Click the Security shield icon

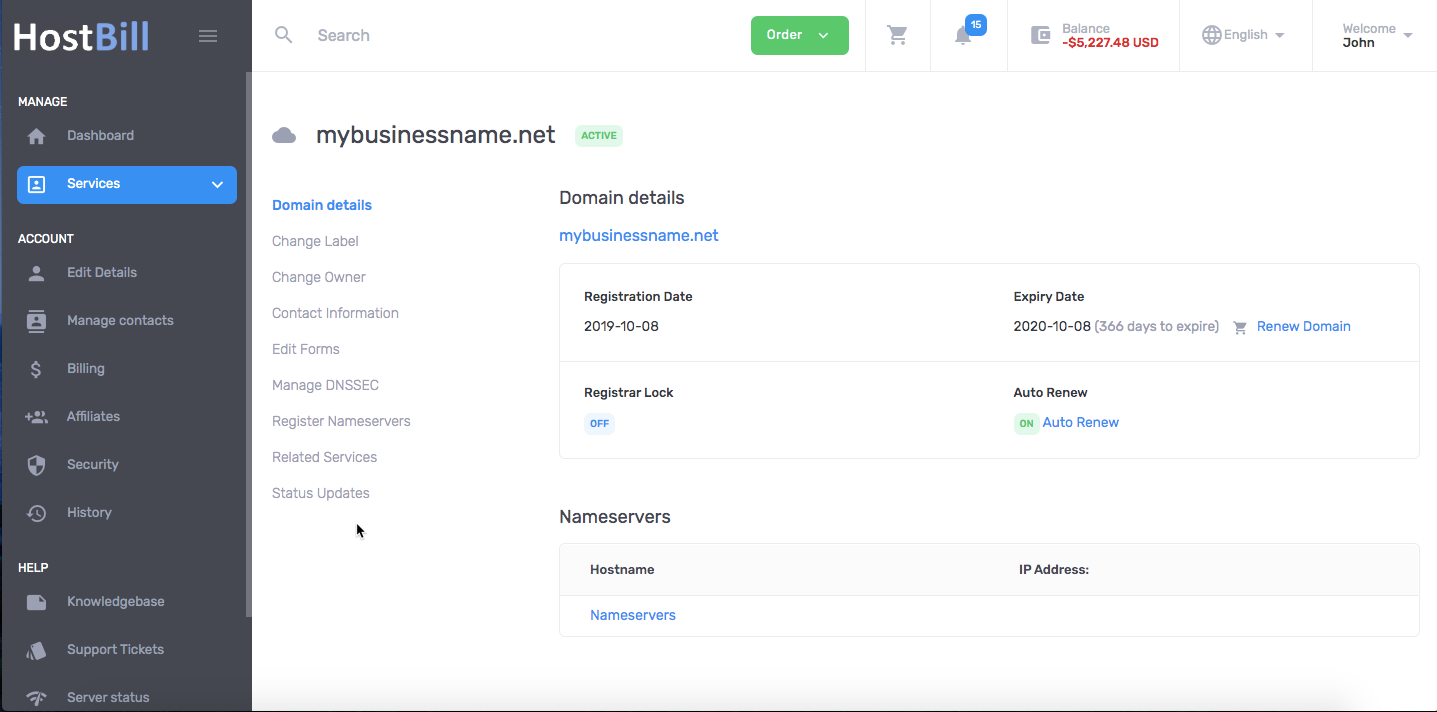(36, 464)
